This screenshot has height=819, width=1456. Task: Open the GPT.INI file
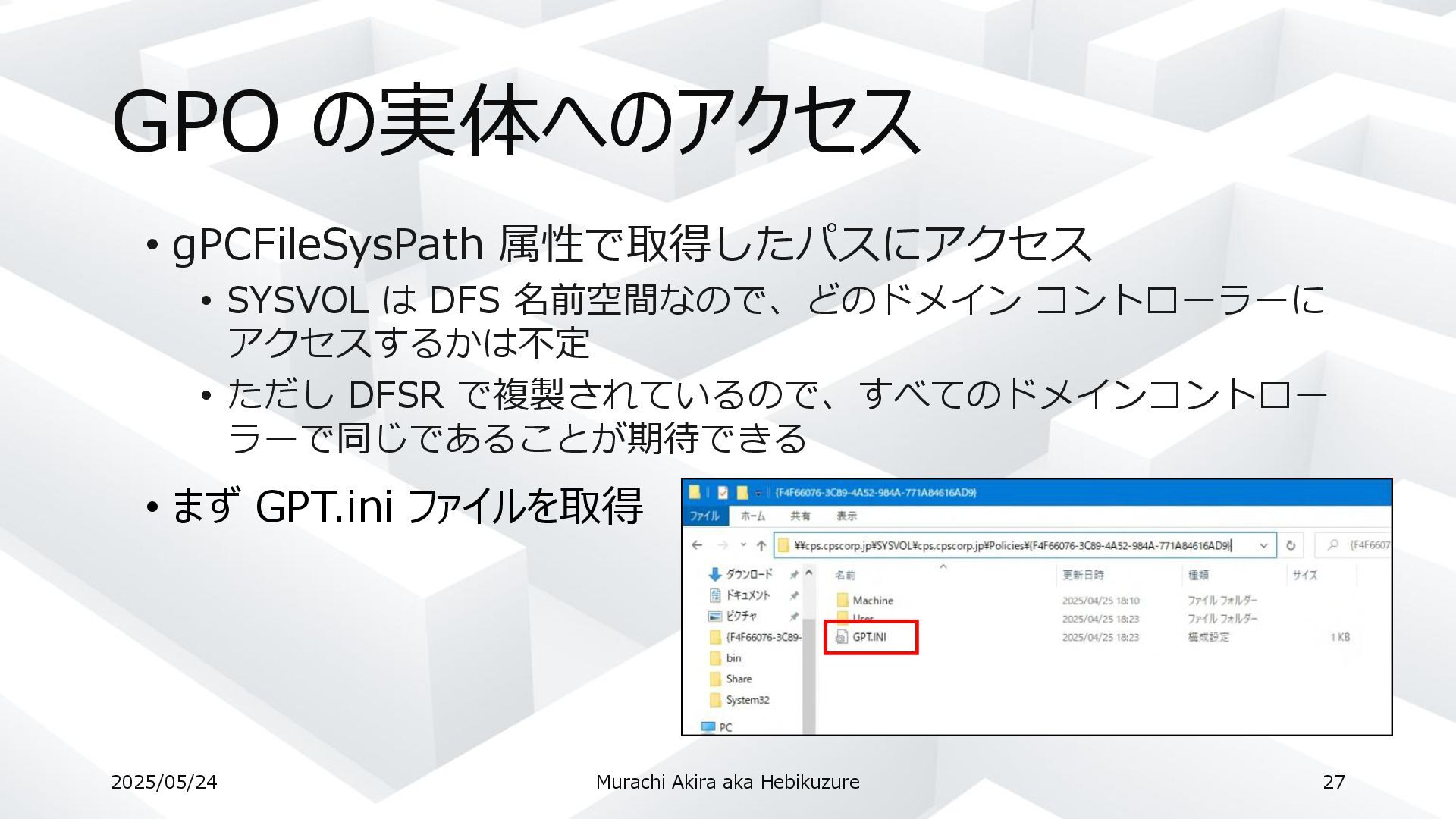(869, 637)
